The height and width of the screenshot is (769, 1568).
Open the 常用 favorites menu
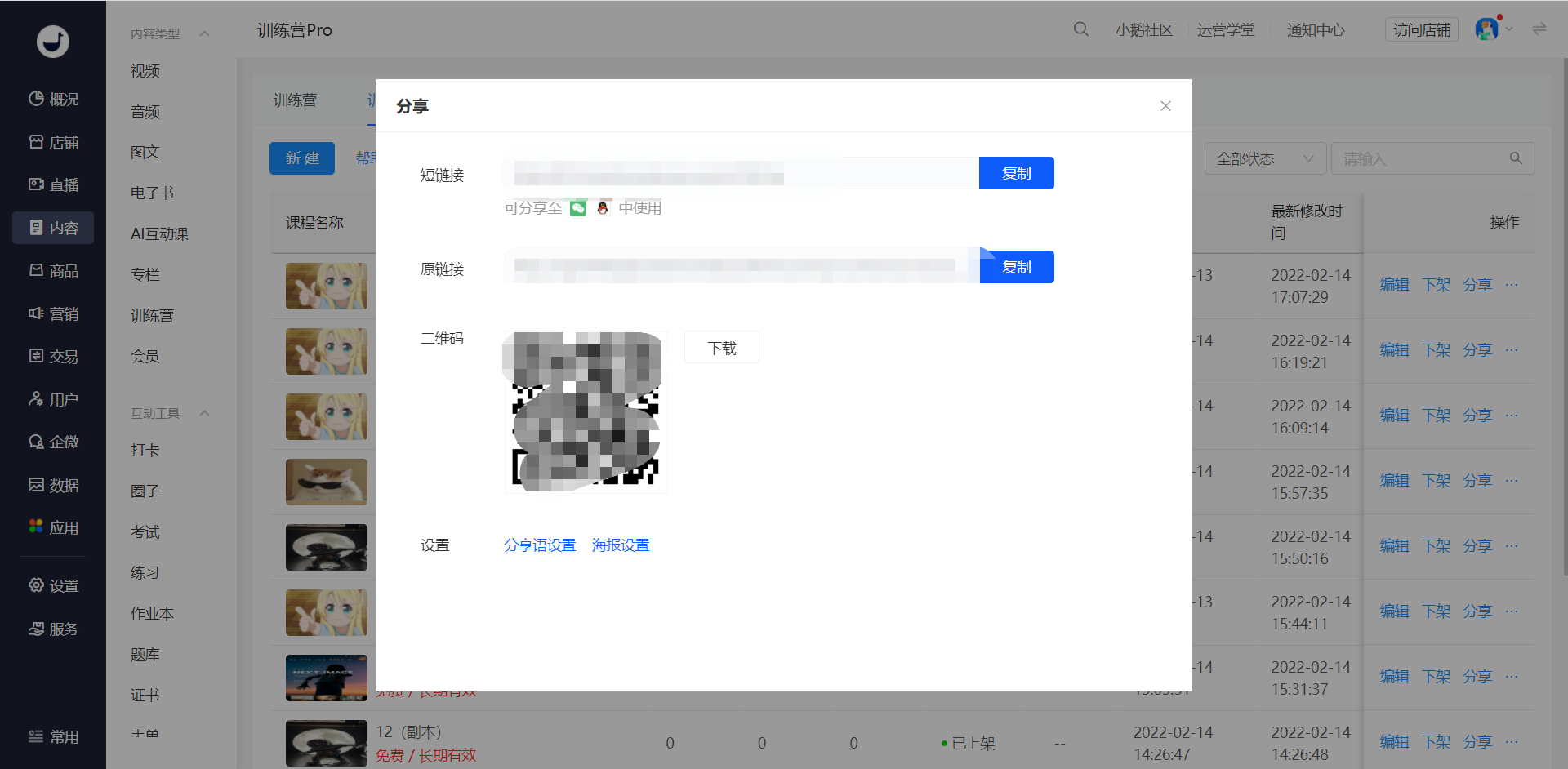53,736
